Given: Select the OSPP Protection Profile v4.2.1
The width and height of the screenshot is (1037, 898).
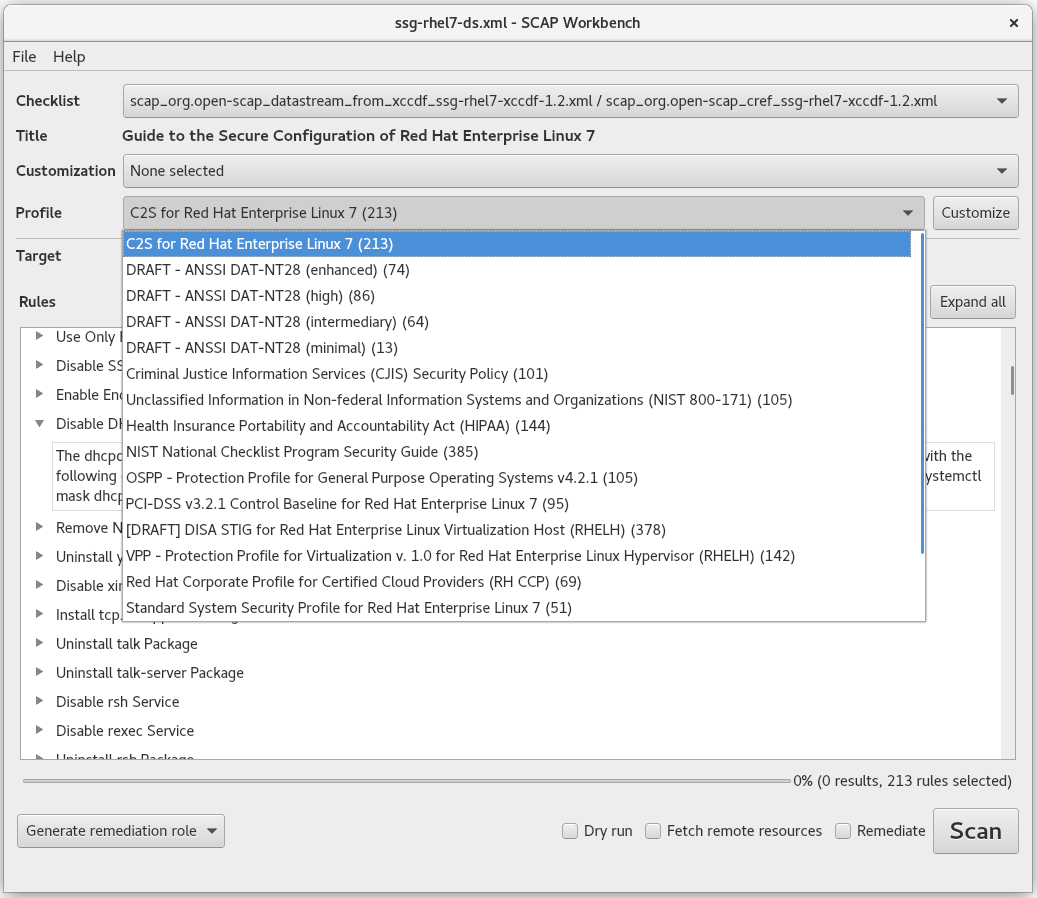Looking at the screenshot, I should click(382, 477).
